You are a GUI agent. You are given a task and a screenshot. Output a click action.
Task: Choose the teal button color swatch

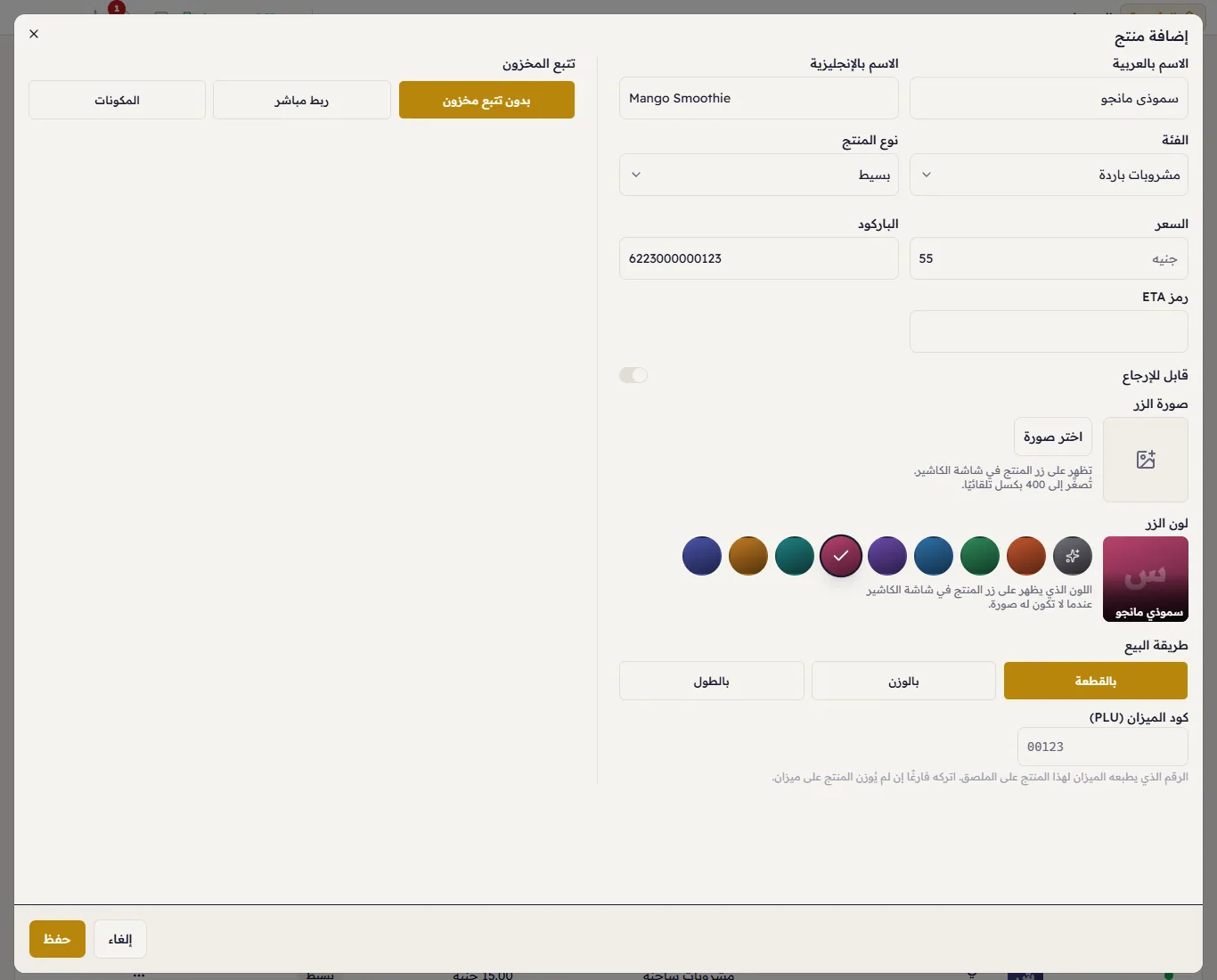click(x=795, y=556)
